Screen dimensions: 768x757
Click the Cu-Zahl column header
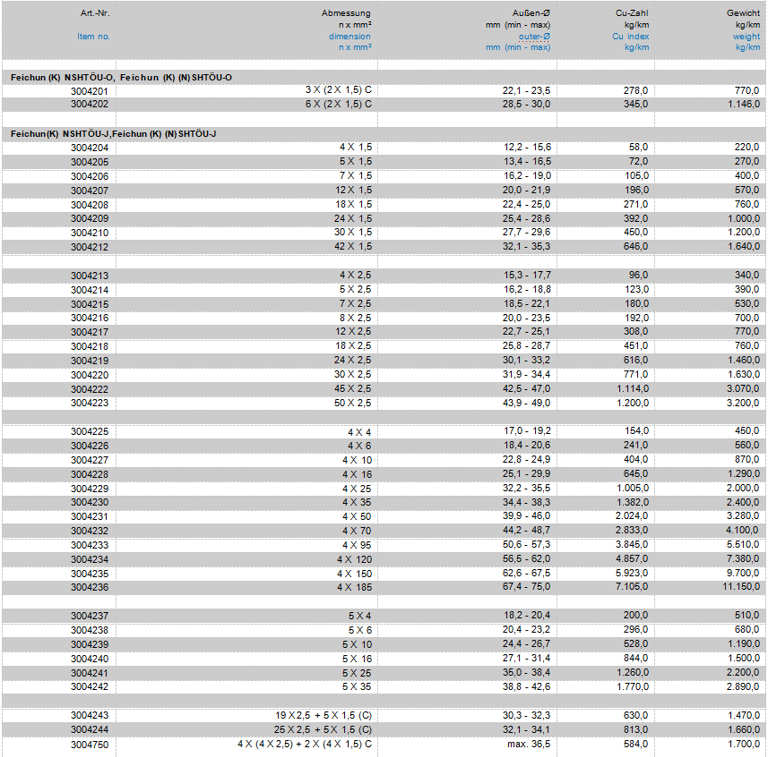[632, 13]
